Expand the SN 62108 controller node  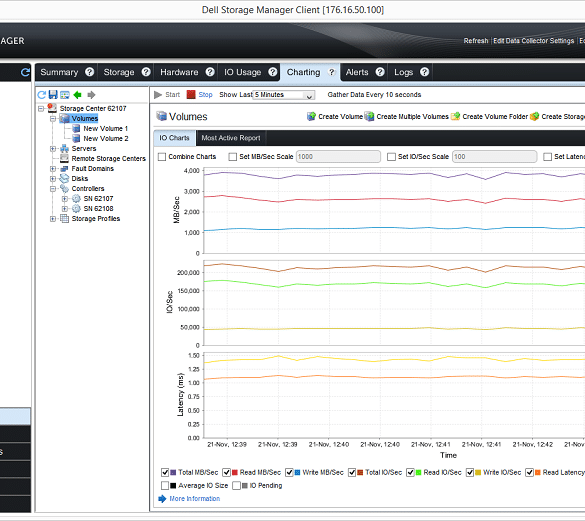pos(65,209)
